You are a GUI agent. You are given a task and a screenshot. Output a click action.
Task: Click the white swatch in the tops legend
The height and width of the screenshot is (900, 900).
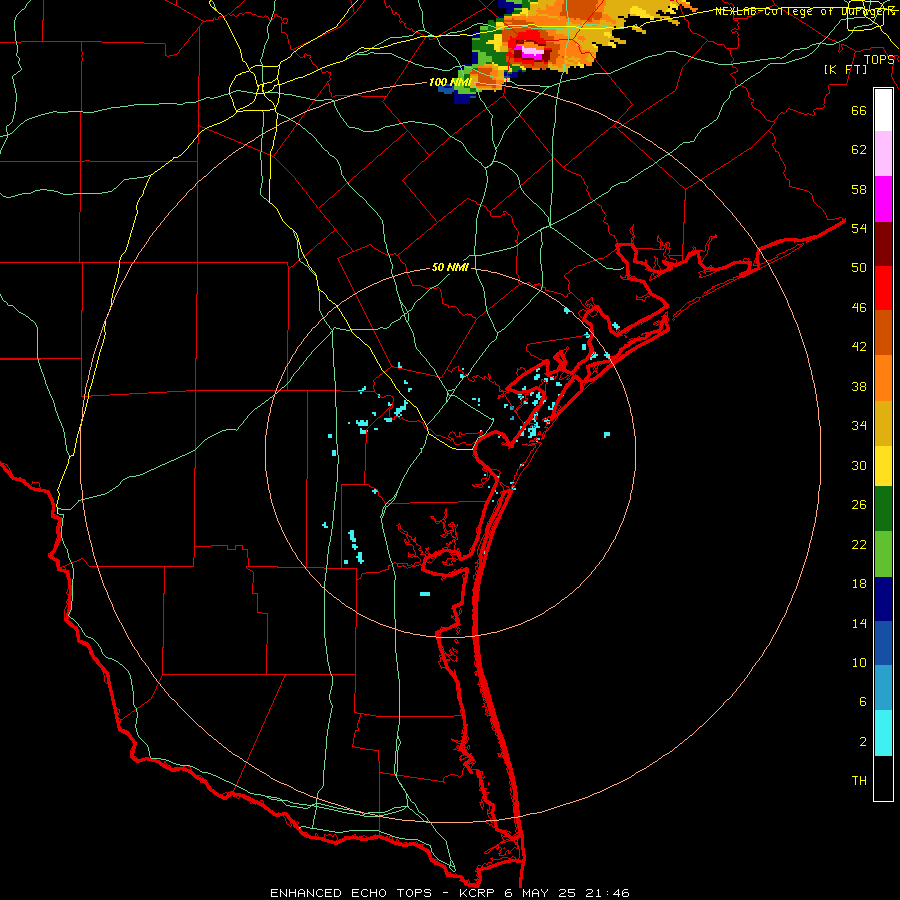pos(883,110)
